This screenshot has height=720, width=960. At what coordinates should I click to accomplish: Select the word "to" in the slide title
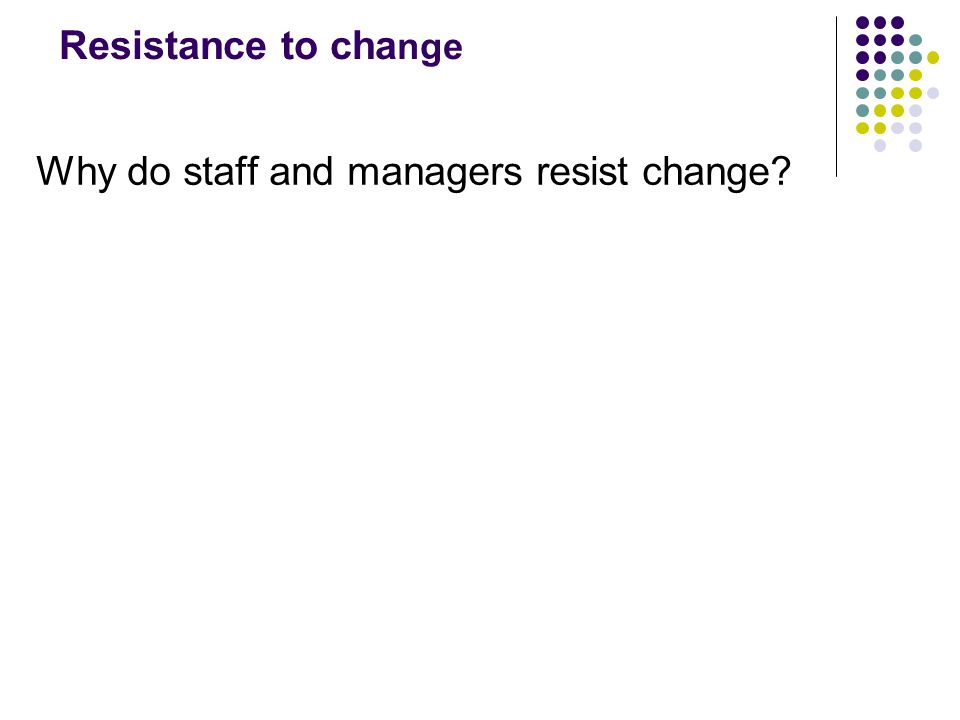click(x=299, y=46)
